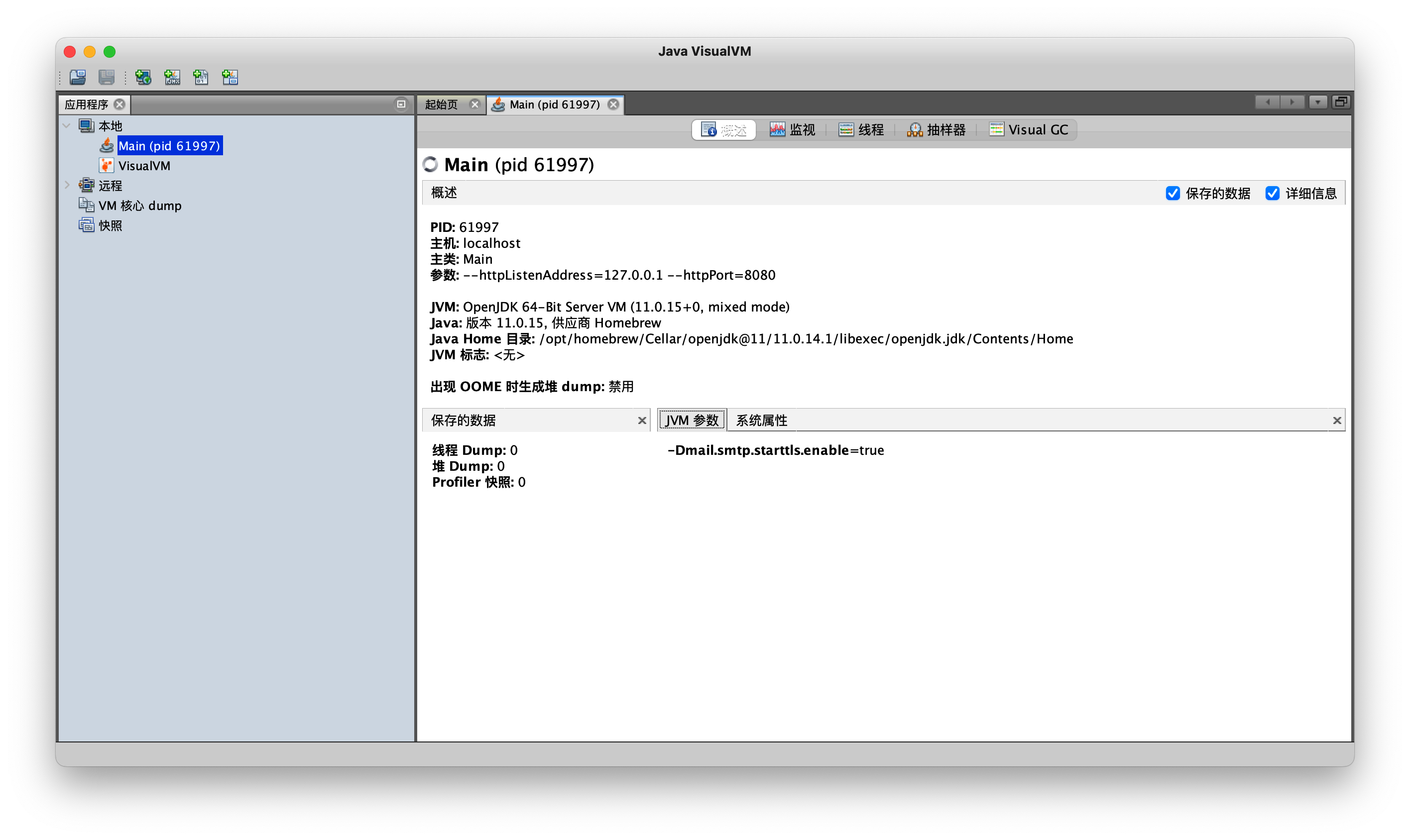
Task: Click the Profiler 快照: 0 entry
Action: click(478, 482)
